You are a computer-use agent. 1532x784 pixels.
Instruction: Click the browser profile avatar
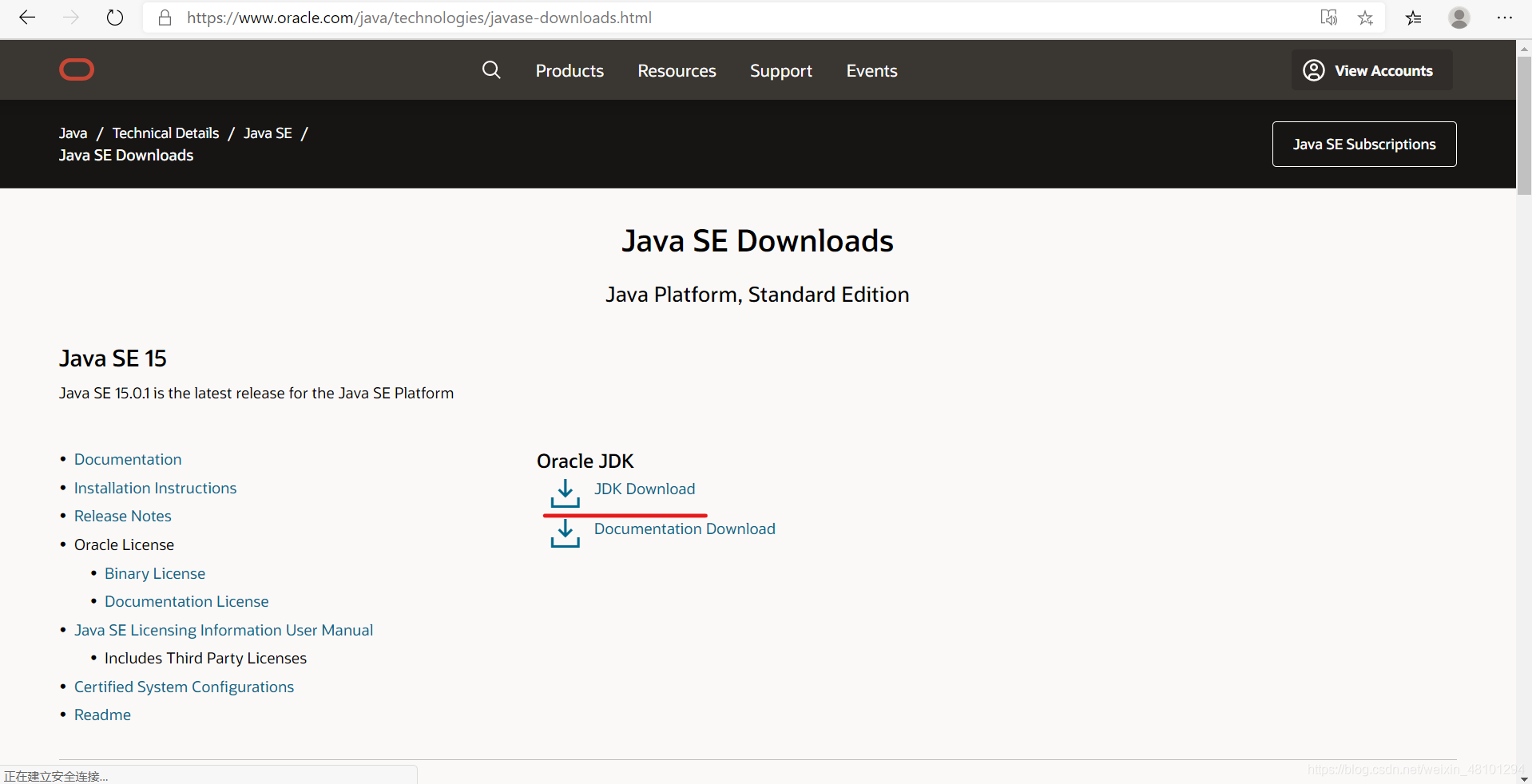coord(1459,18)
